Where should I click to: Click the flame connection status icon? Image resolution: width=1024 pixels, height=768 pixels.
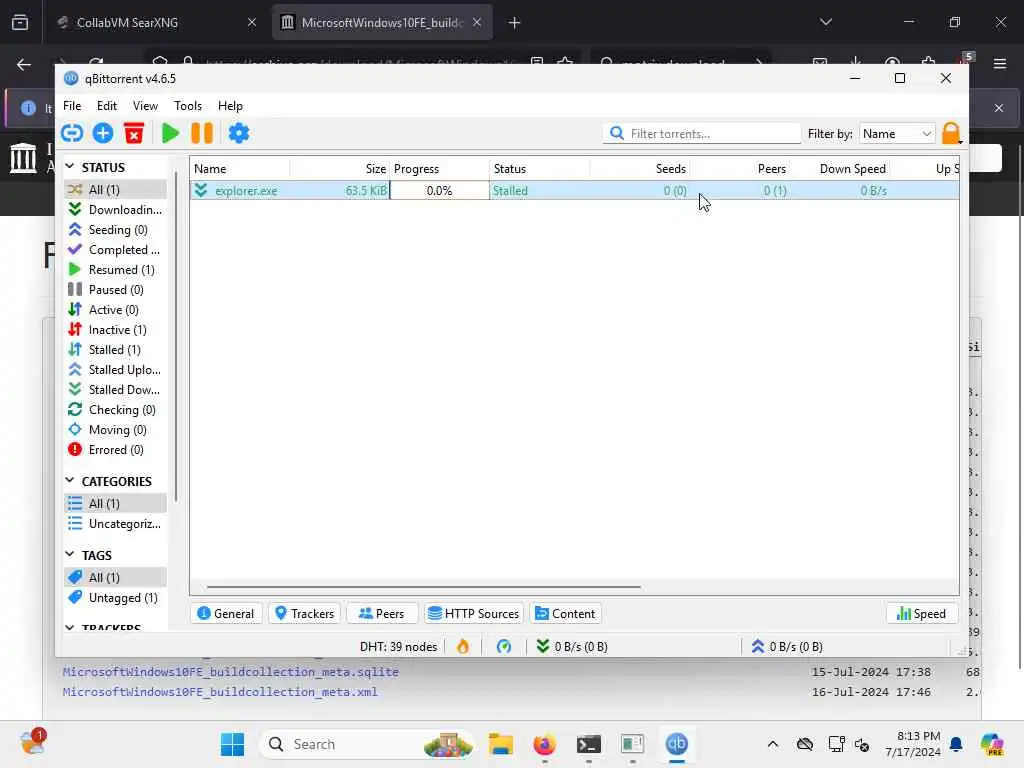point(463,647)
